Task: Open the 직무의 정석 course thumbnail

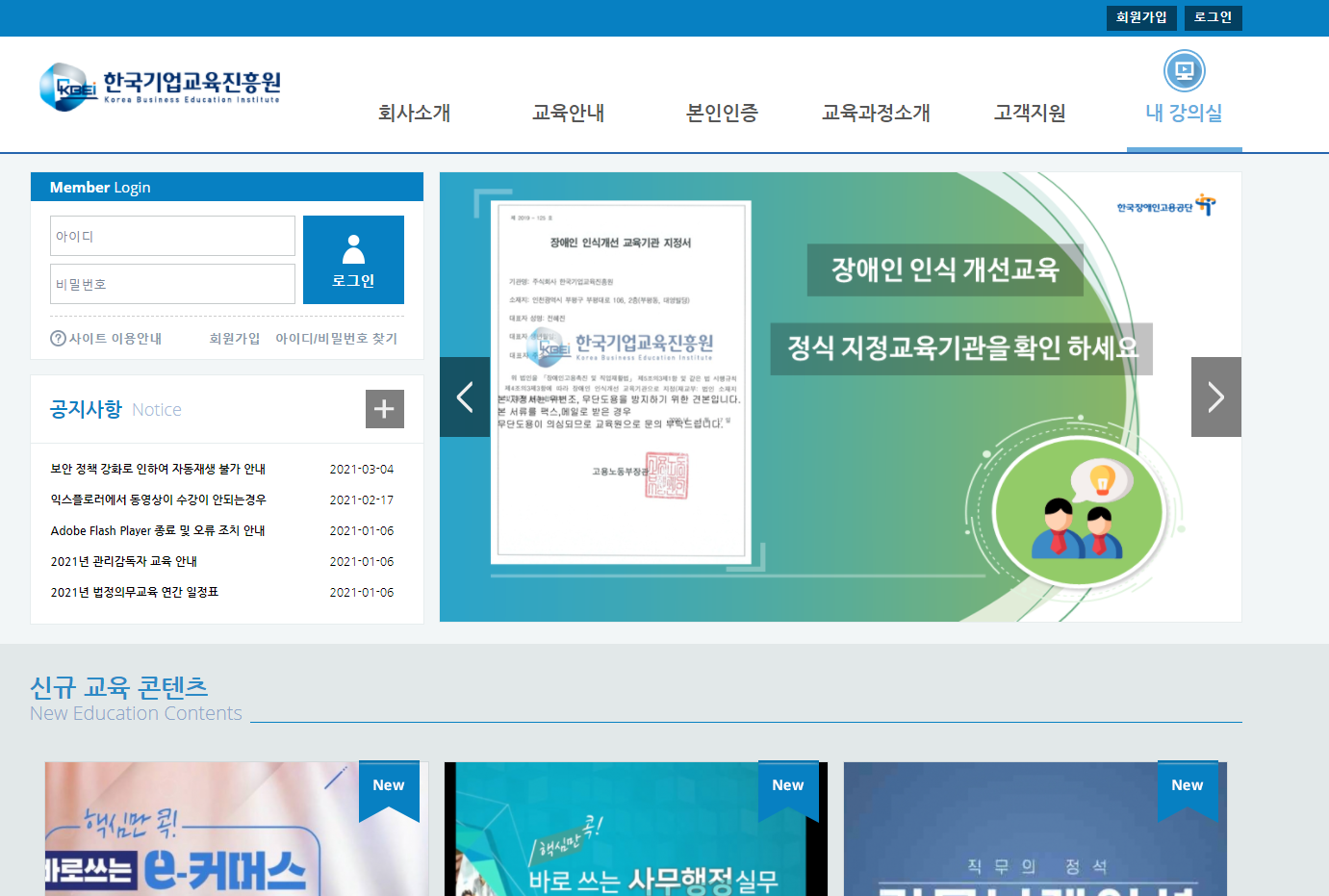Action: click(1035, 830)
